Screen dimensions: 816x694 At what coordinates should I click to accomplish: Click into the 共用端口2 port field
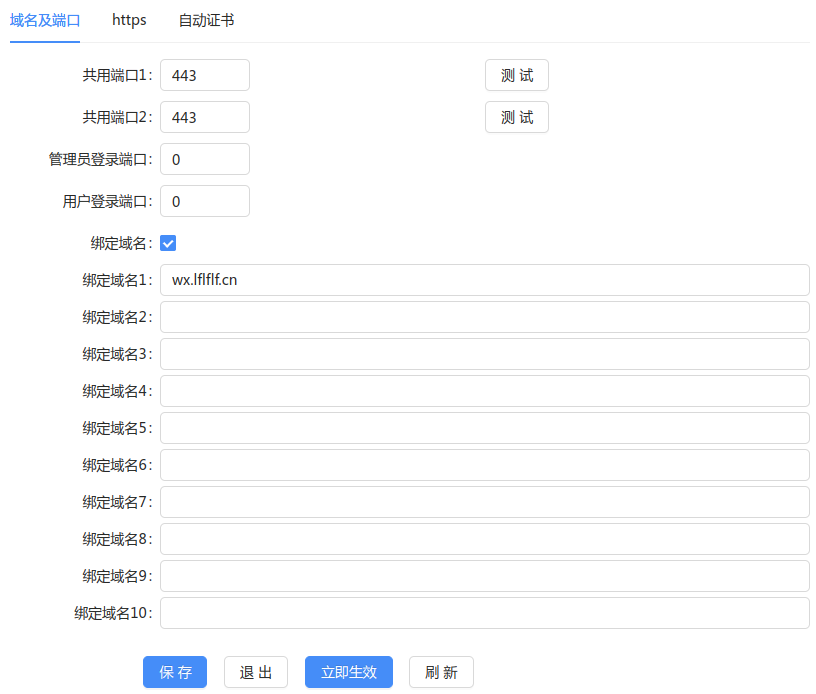coord(204,117)
